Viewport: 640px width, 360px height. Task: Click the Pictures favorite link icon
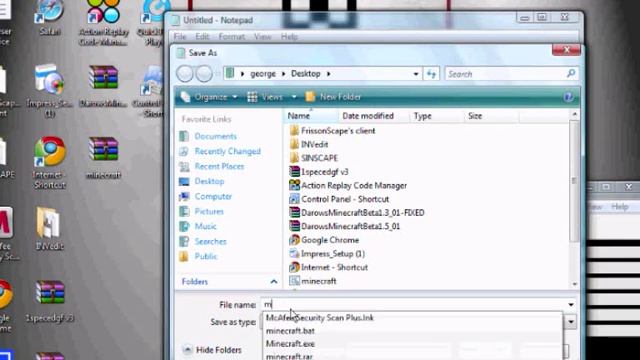184,211
